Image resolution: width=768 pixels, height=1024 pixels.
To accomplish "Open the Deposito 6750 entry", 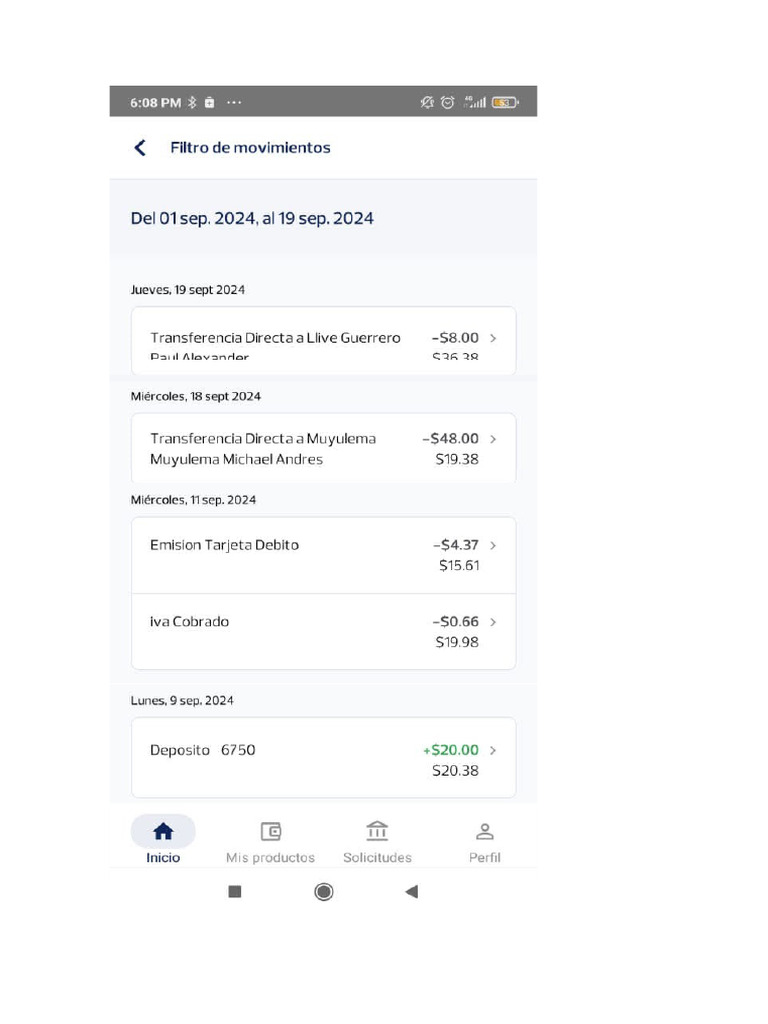I will pos(203,750).
